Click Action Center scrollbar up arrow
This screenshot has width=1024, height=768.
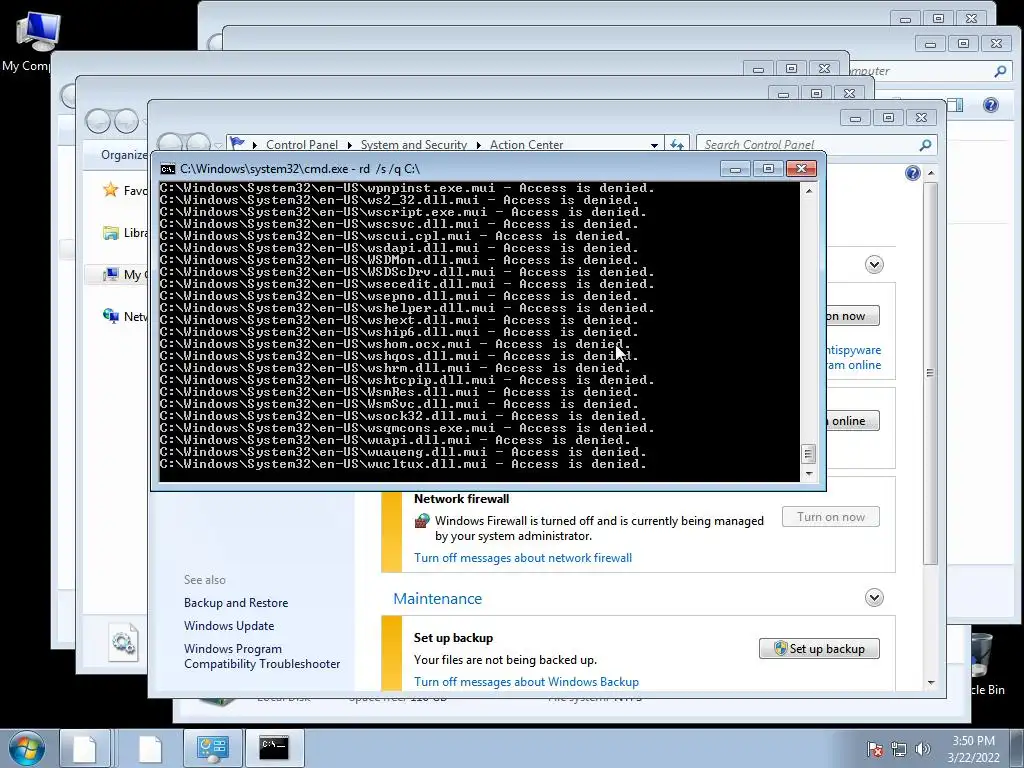(x=931, y=173)
